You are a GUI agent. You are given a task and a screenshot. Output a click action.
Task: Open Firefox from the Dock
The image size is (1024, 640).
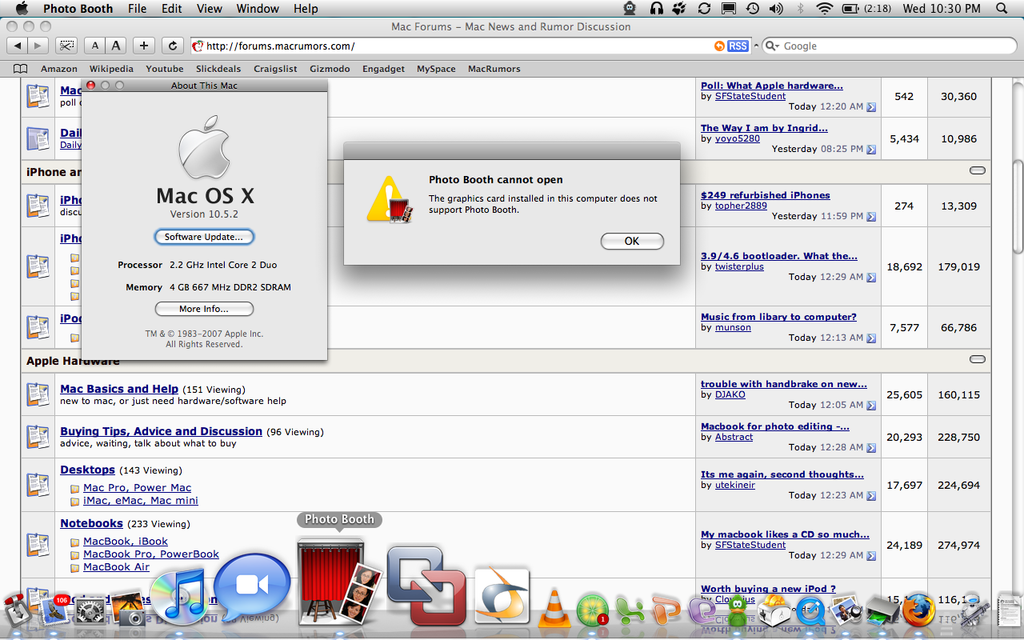pyautogui.click(x=918, y=610)
